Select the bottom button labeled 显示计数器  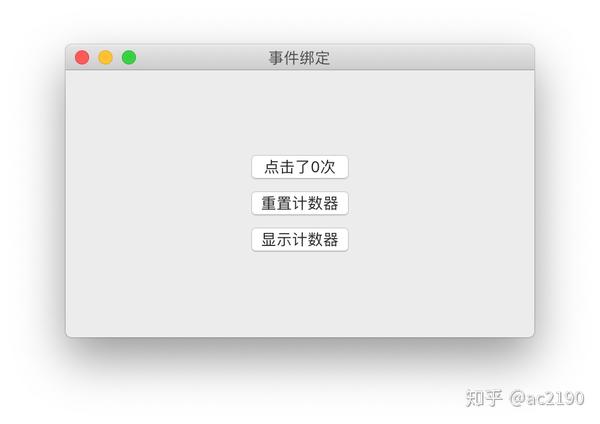click(300, 240)
